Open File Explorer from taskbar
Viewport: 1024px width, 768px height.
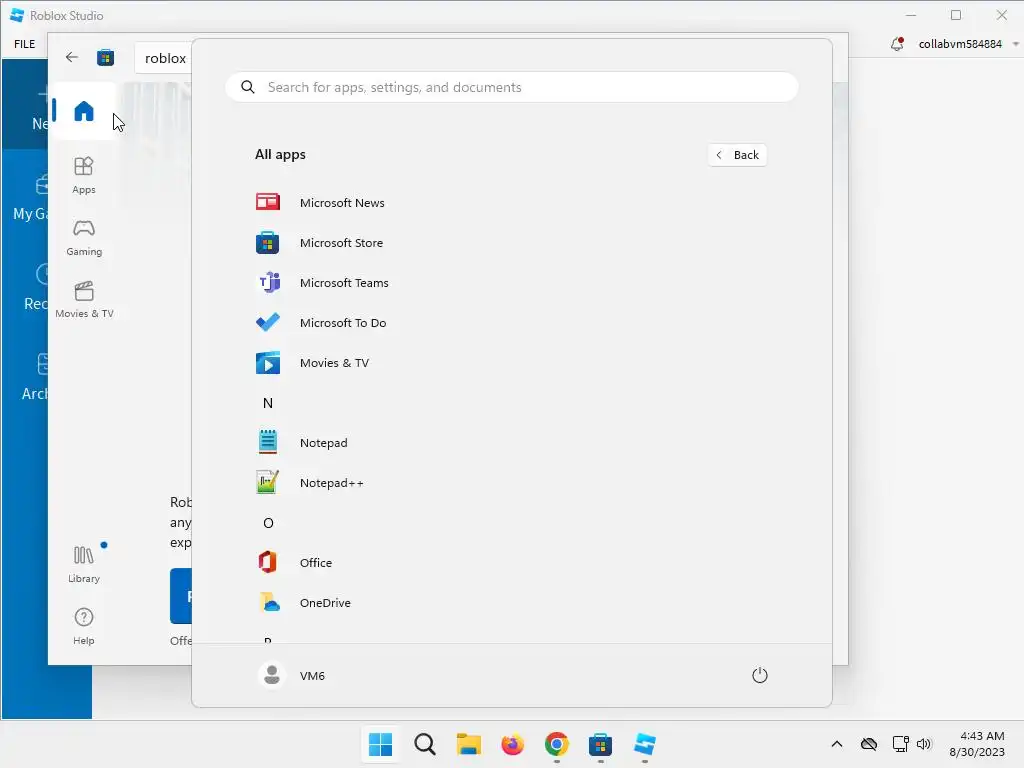point(468,744)
